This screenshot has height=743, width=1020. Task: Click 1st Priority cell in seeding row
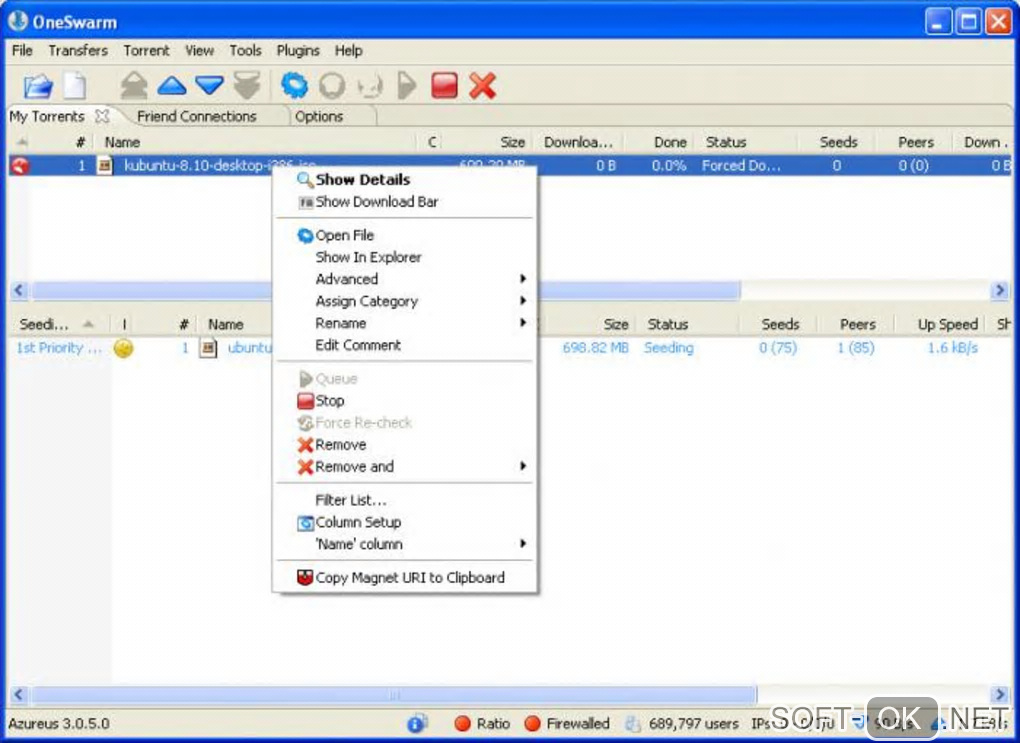pos(59,348)
